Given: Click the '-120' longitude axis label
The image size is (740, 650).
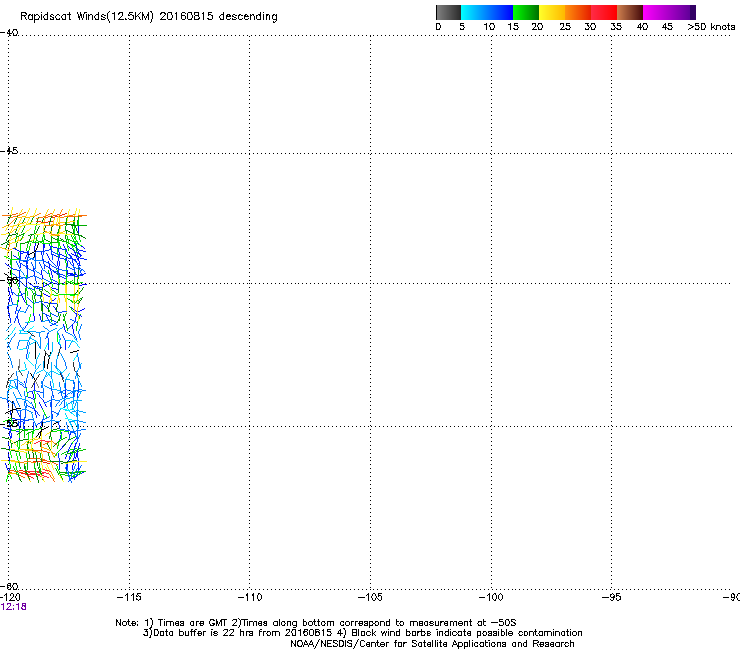Looking at the screenshot, I should point(10,598).
